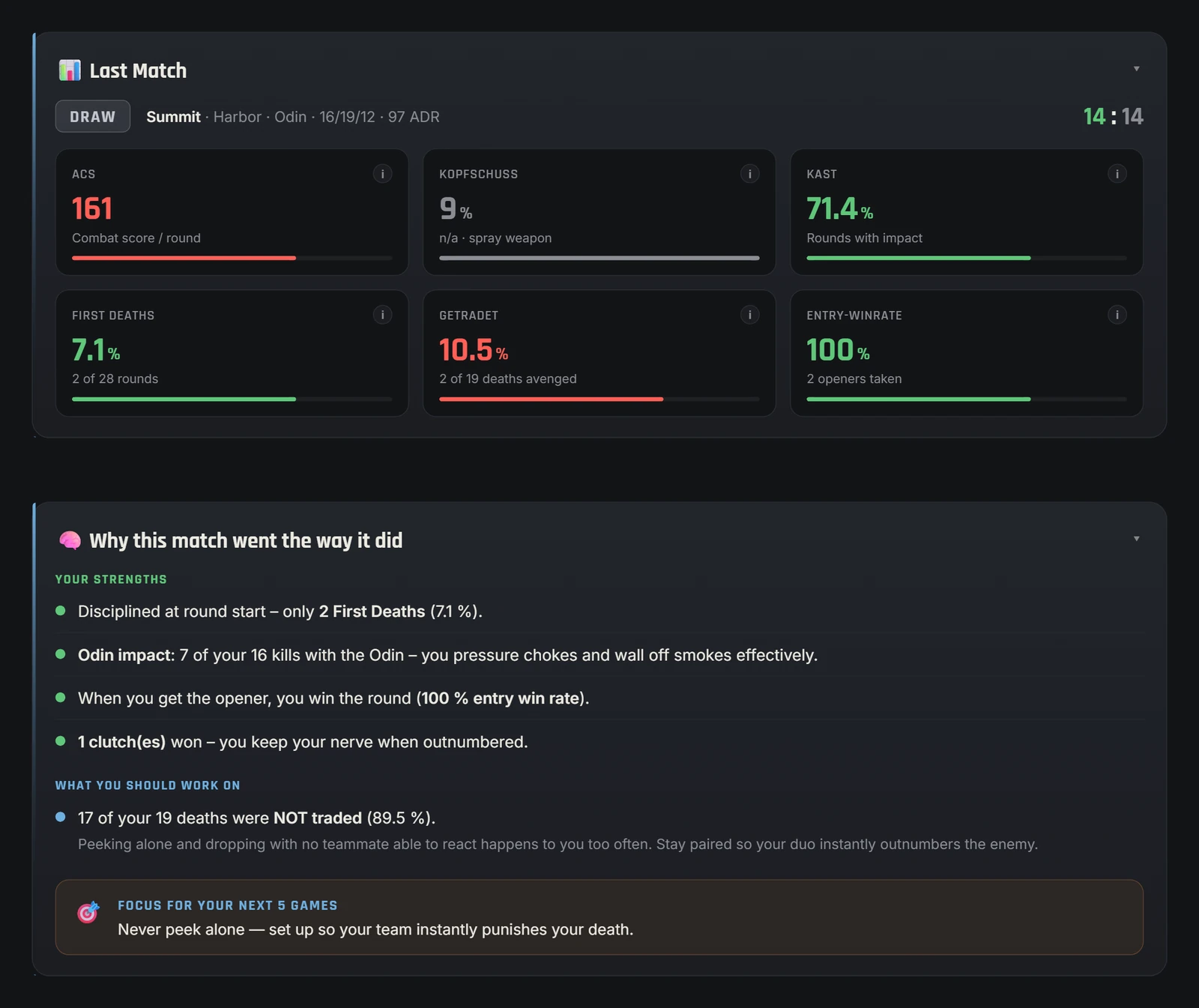Click the ACS progress bar
This screenshot has width=1199, height=1008.
[x=232, y=258]
